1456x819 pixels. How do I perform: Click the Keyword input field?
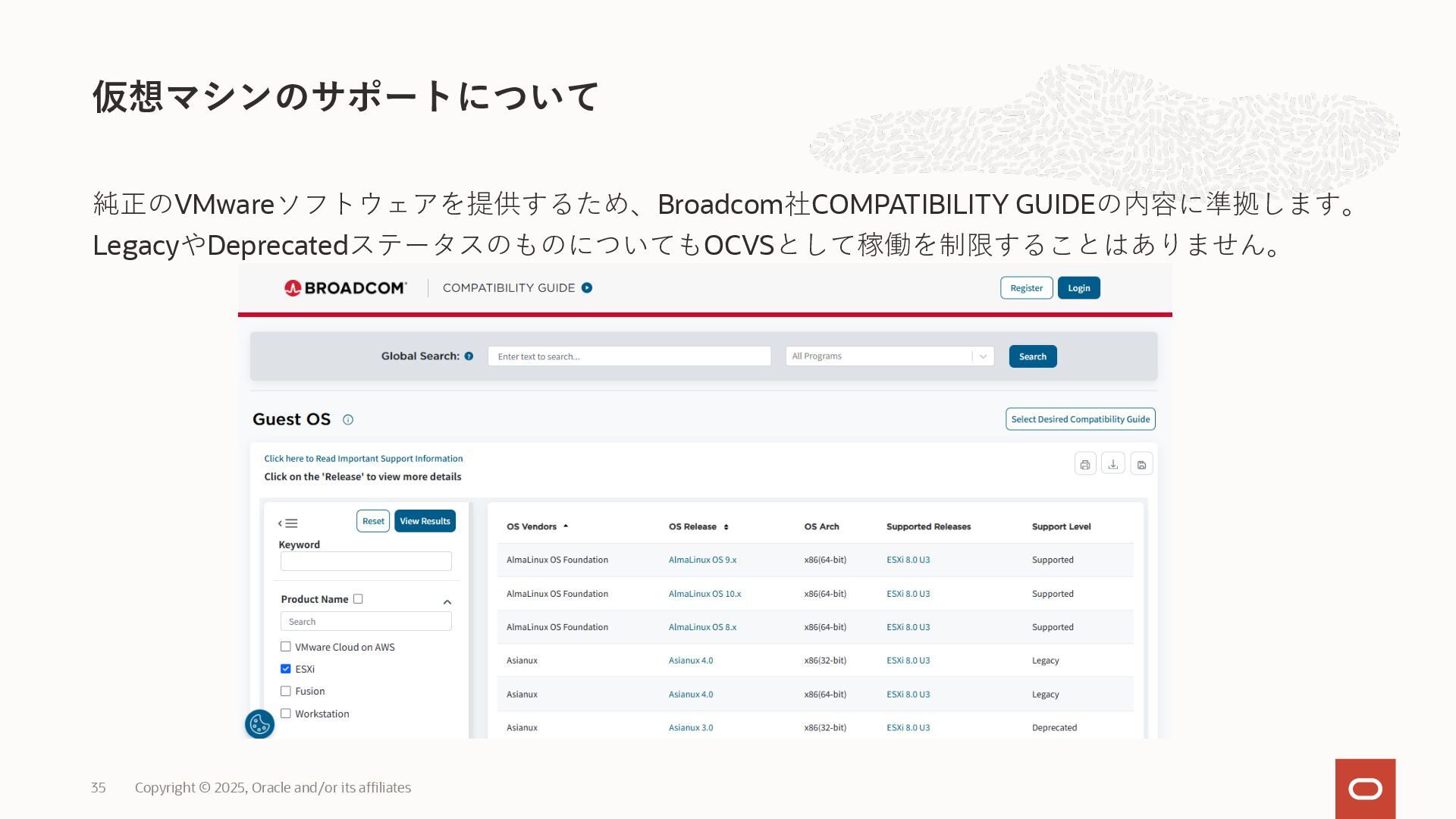tap(366, 561)
